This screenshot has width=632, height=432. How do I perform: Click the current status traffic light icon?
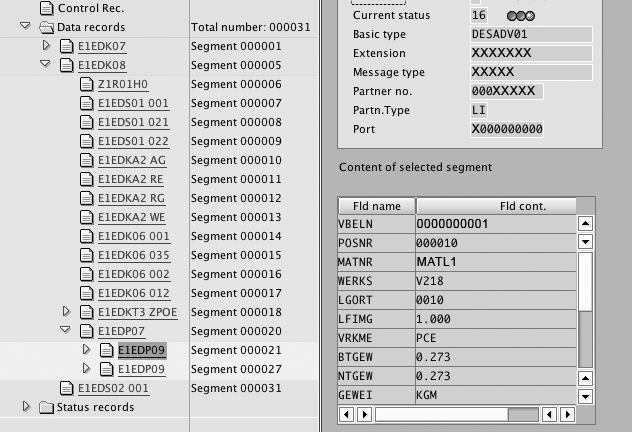click(521, 16)
